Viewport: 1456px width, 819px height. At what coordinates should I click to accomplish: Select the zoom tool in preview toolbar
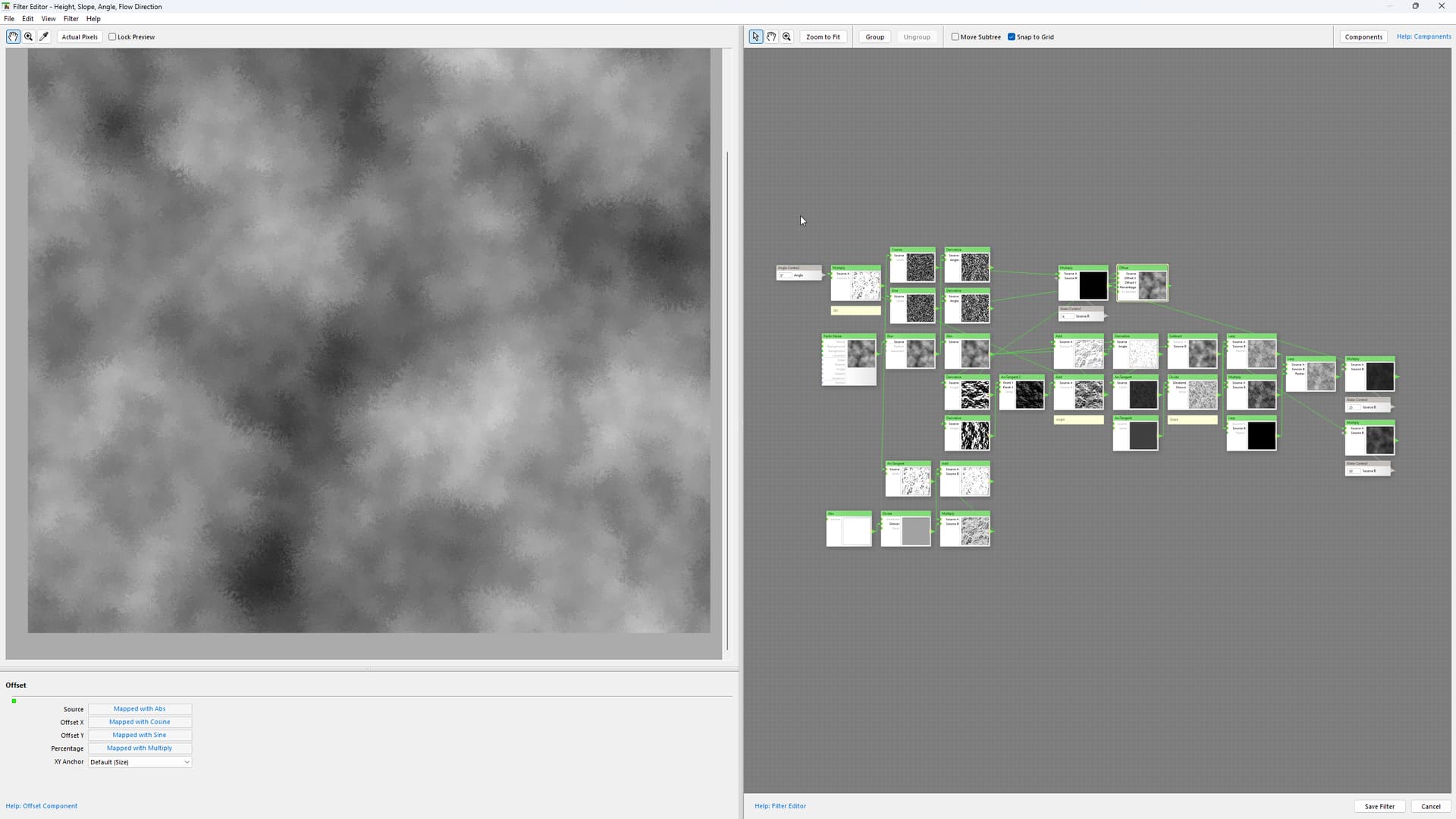click(x=29, y=36)
